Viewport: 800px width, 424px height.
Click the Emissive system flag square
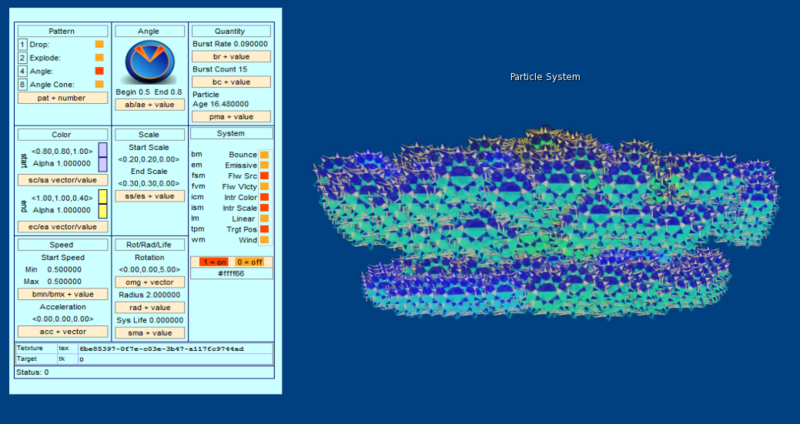pyautogui.click(x=264, y=167)
